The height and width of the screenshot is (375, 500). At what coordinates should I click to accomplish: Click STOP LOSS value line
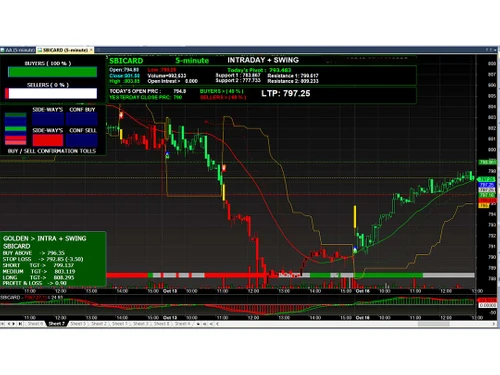[x=43, y=259]
